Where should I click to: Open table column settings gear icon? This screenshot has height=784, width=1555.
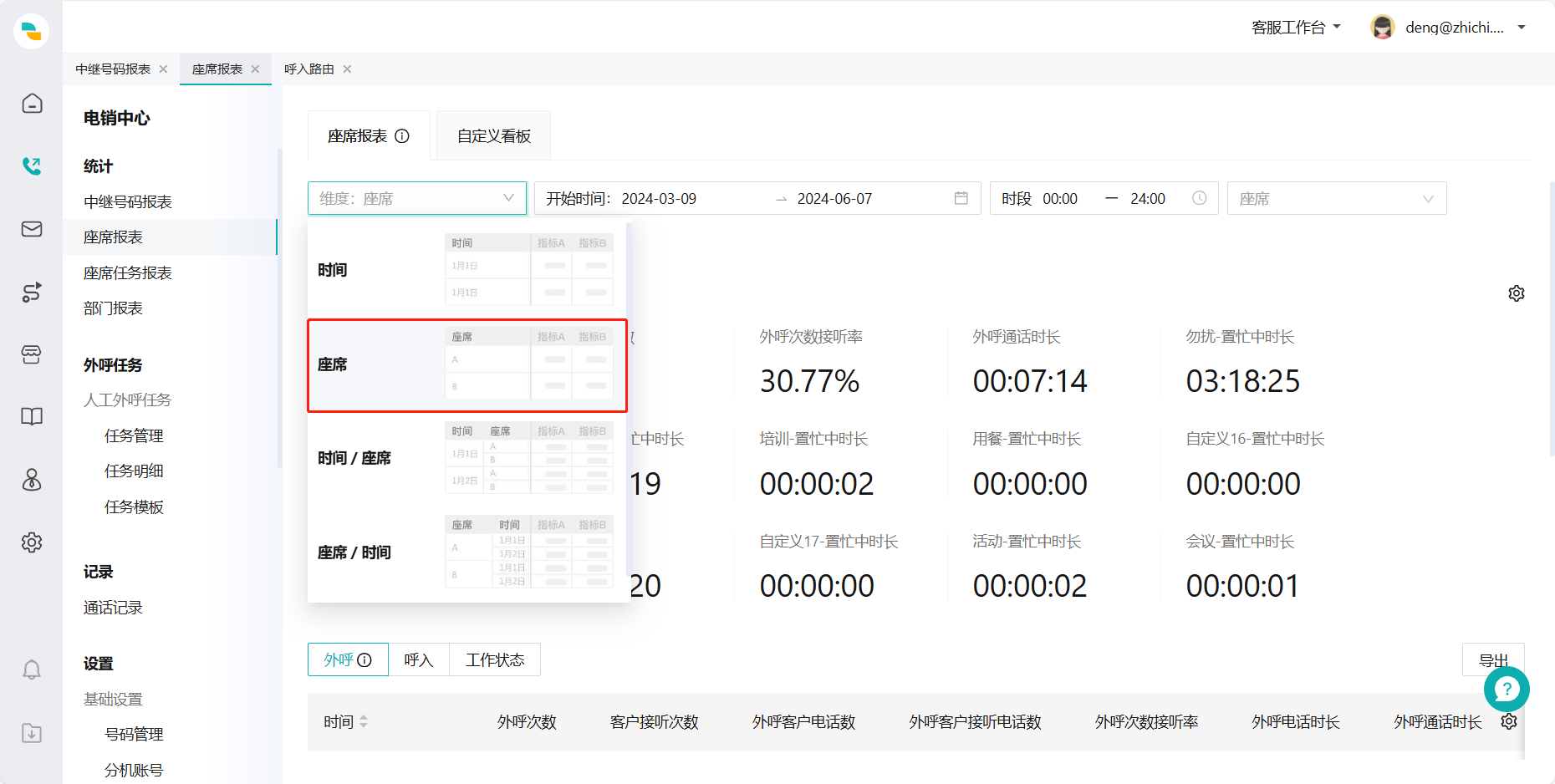1509,721
